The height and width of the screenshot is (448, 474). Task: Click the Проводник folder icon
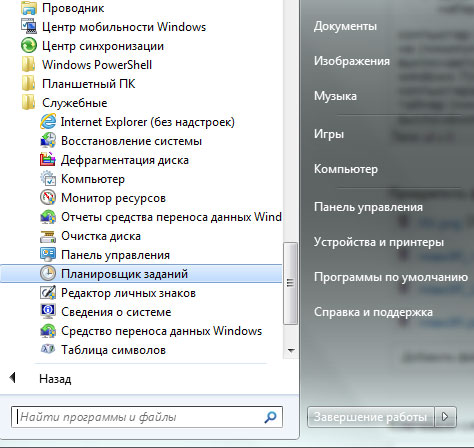(x=29, y=8)
